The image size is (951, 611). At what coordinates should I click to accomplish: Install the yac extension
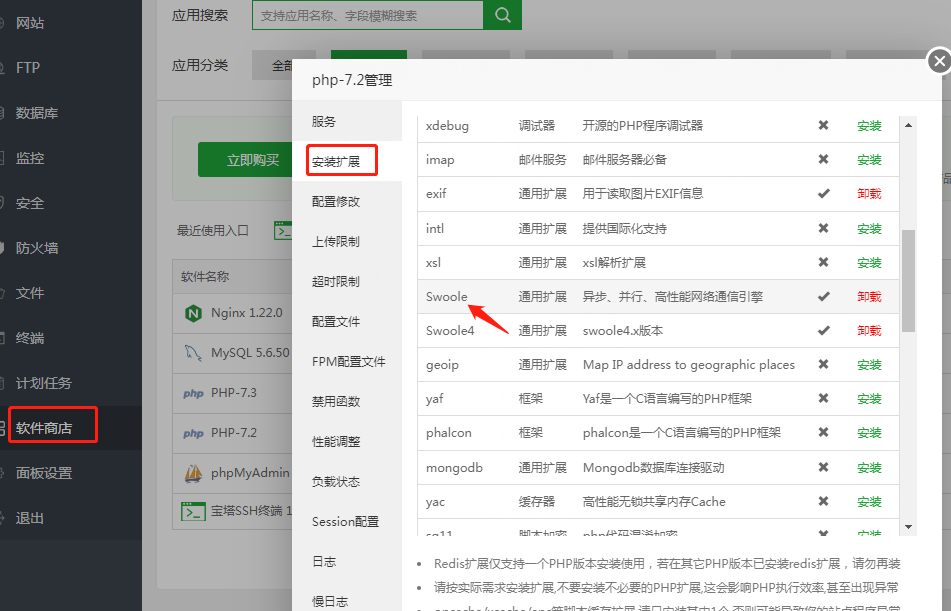pyautogui.click(x=869, y=502)
